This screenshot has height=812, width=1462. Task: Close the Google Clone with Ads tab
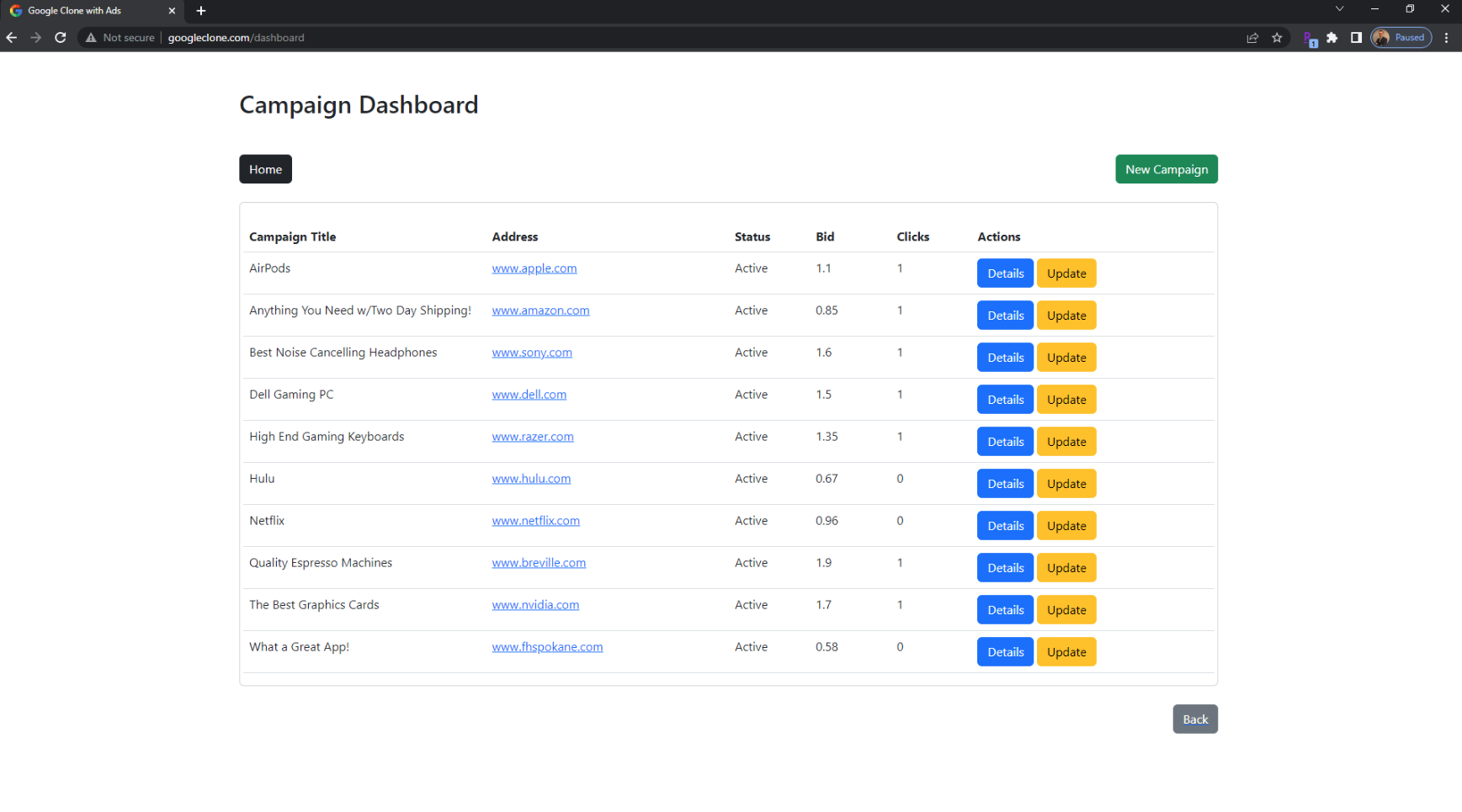(172, 11)
